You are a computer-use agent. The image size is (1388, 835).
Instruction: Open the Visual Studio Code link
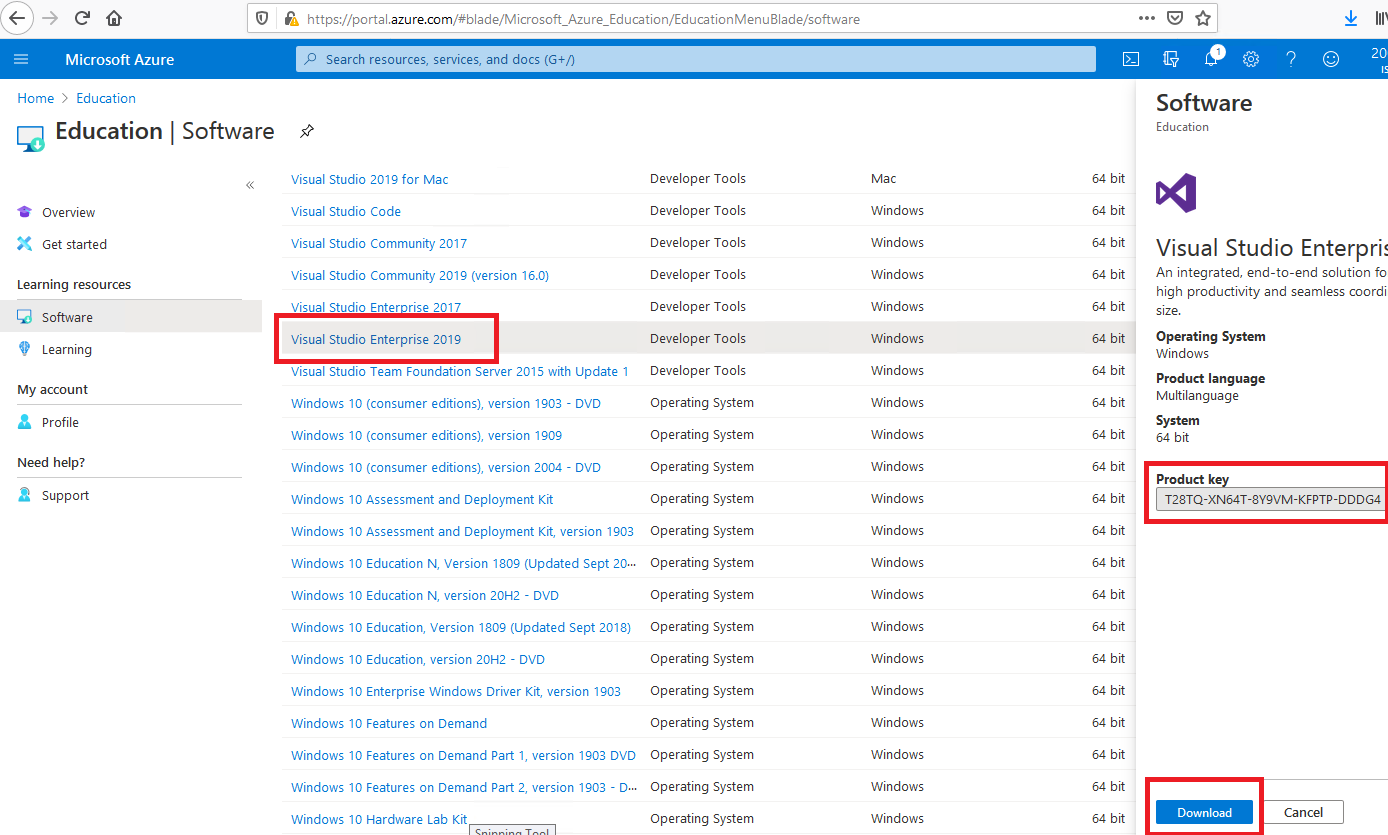tap(346, 211)
